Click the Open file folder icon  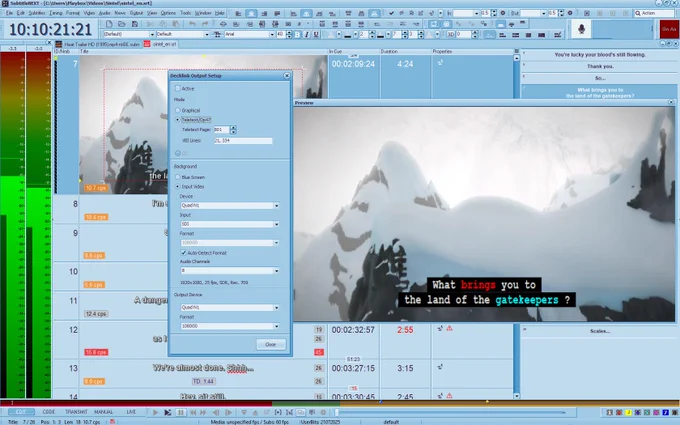(122, 24)
